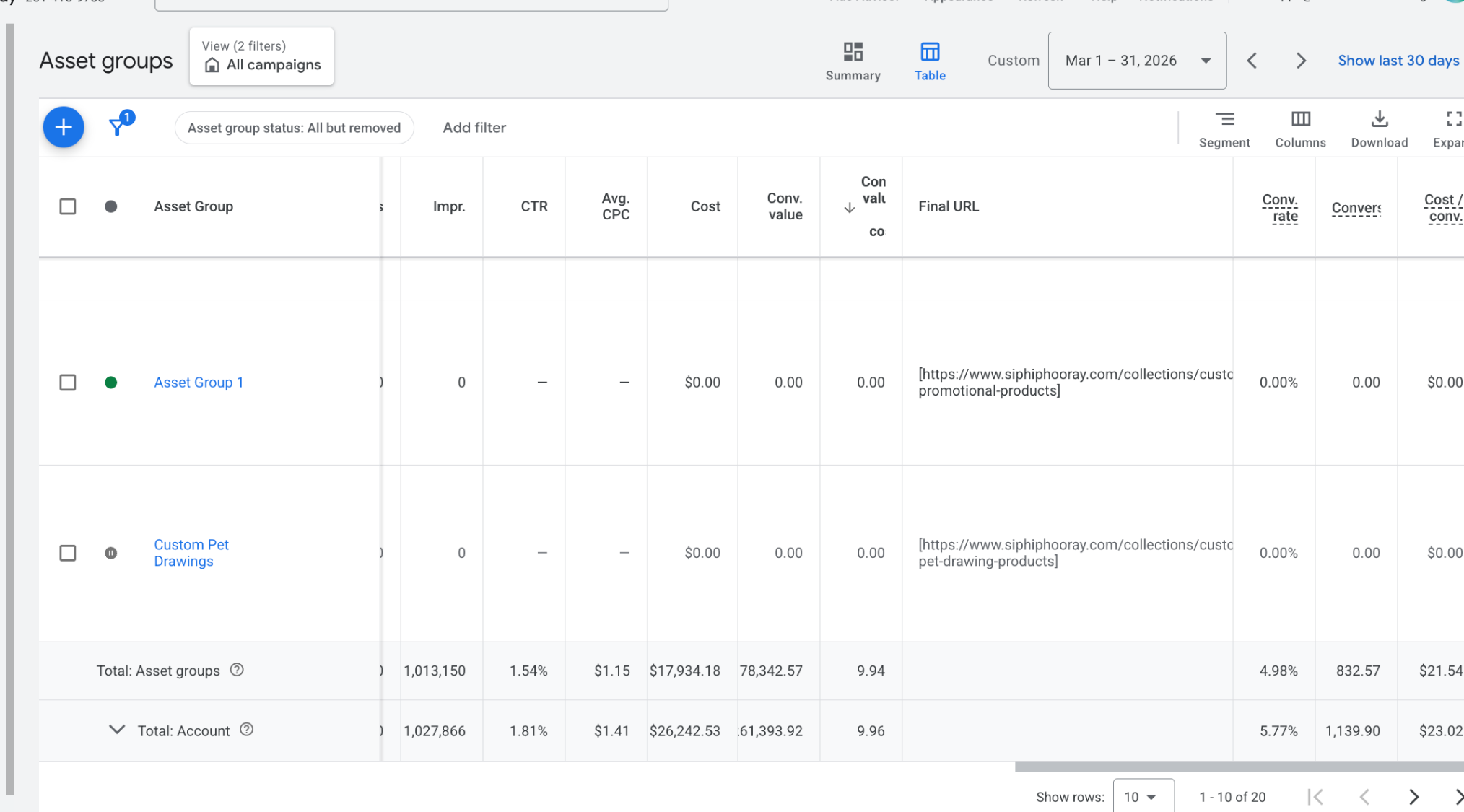
Task: Tick the Asset Group 1 checkbox
Action: pyautogui.click(x=68, y=383)
